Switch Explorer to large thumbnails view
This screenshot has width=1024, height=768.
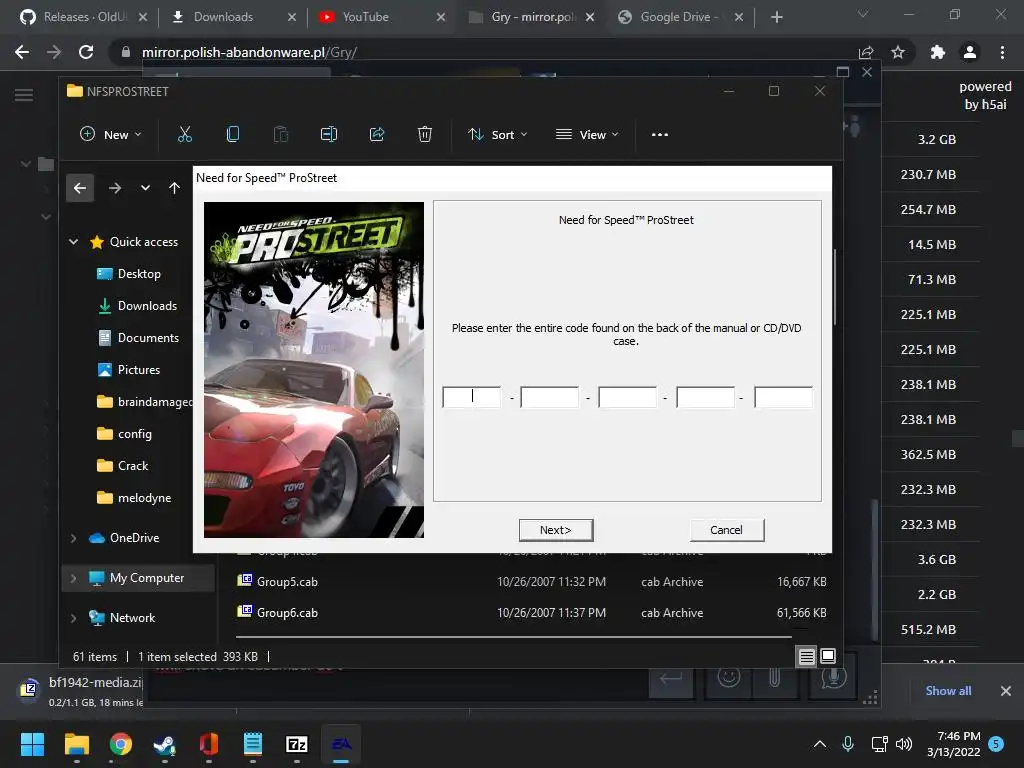827,656
